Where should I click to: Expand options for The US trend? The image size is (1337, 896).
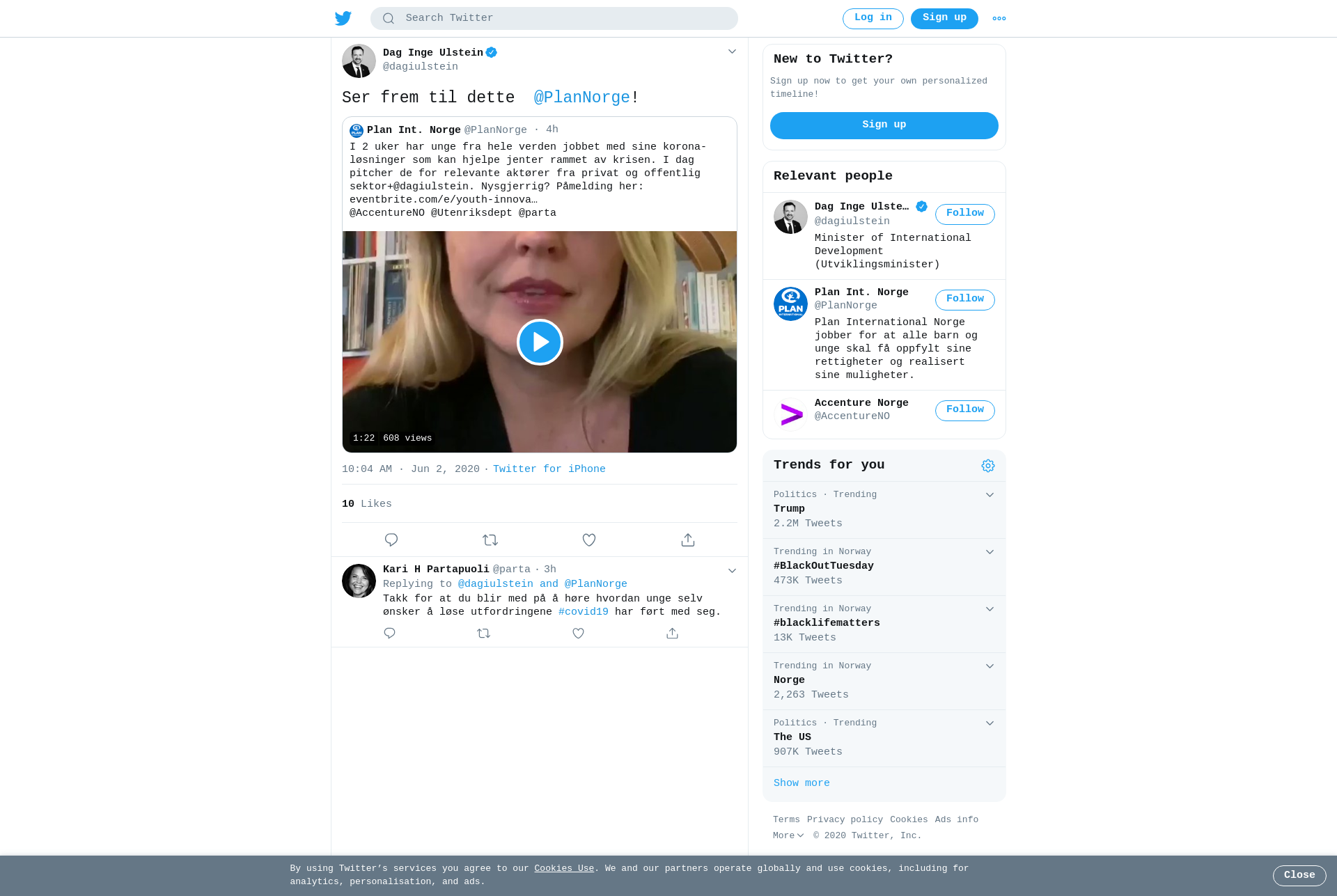coord(990,723)
